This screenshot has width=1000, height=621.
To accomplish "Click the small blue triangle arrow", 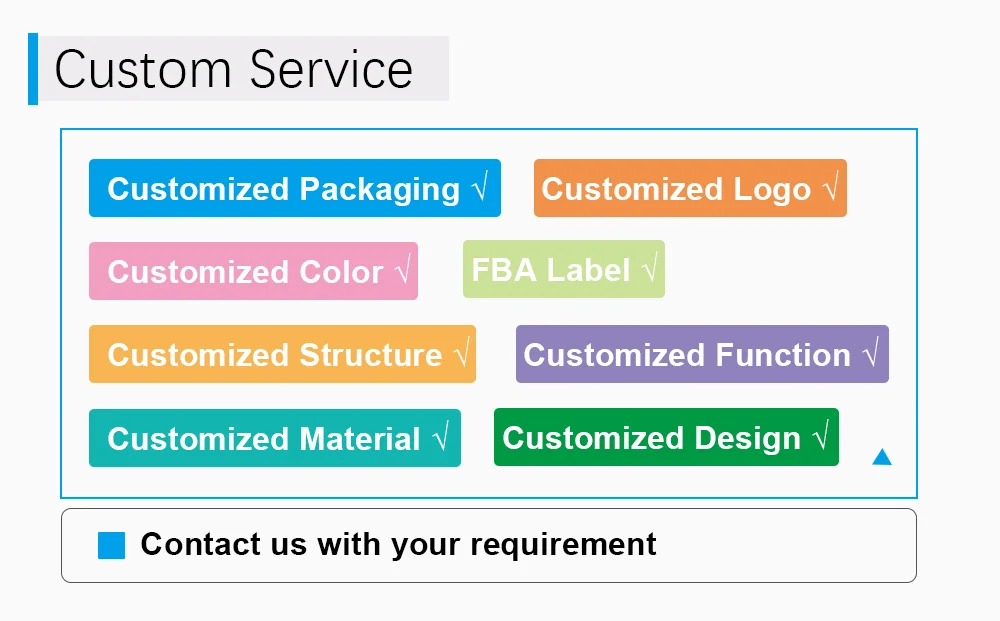I will coord(881,457).
